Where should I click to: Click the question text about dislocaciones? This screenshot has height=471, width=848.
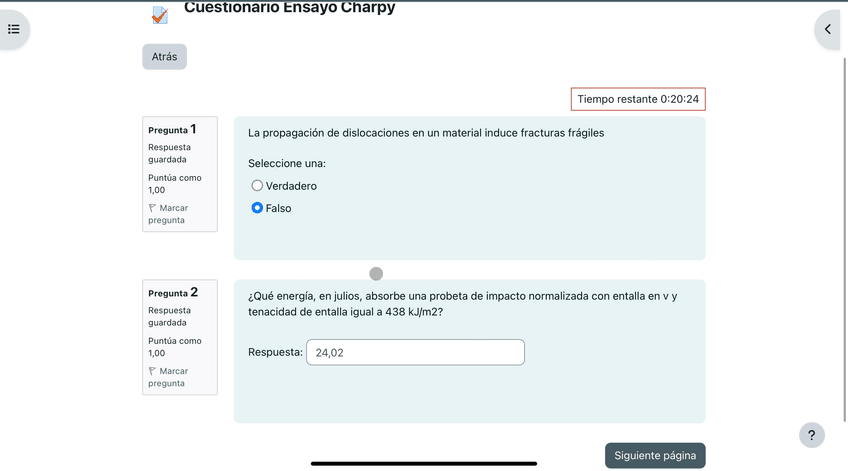coord(426,132)
